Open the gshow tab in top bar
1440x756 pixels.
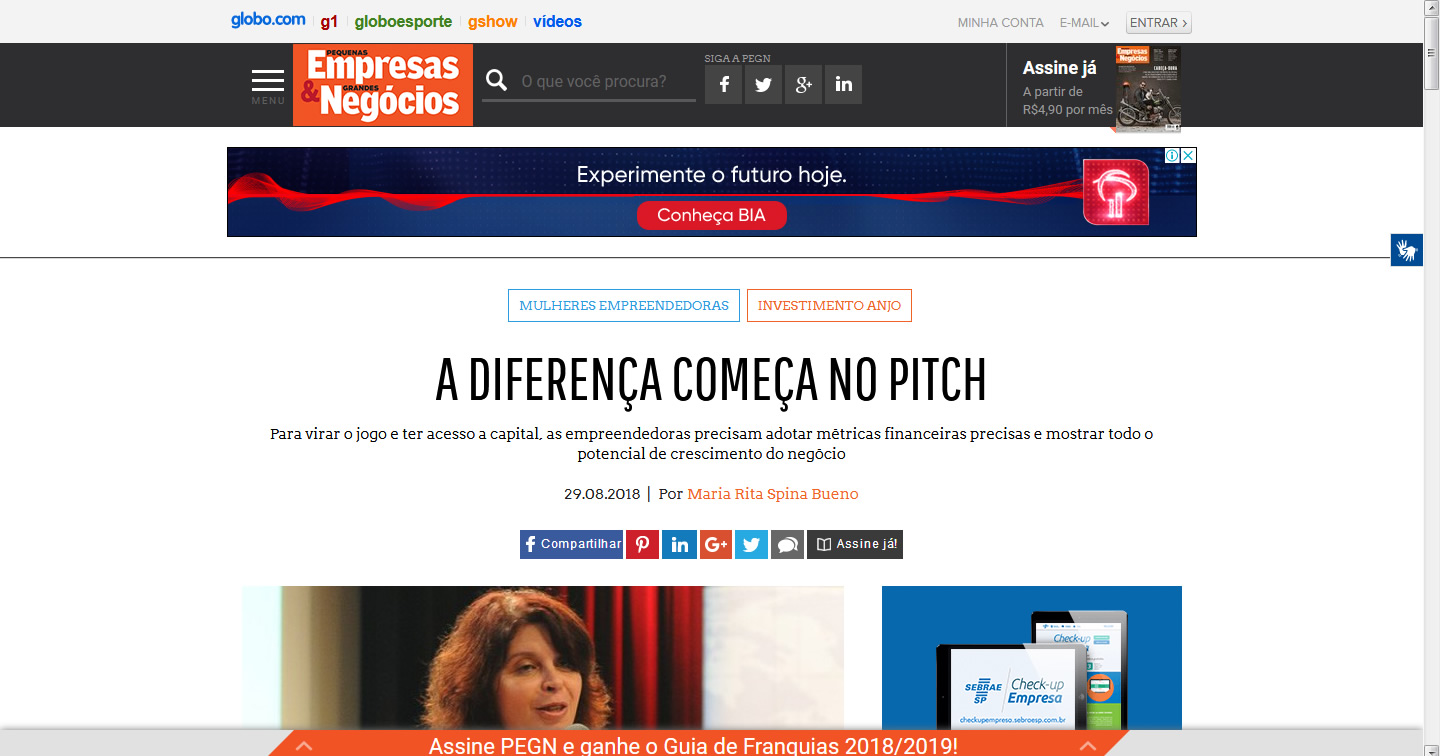point(493,21)
